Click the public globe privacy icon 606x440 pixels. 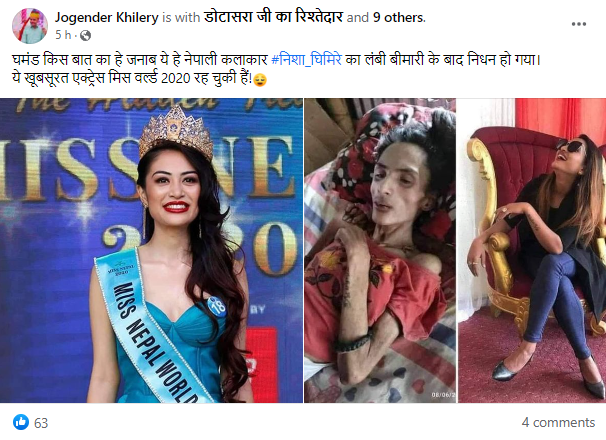point(85,36)
